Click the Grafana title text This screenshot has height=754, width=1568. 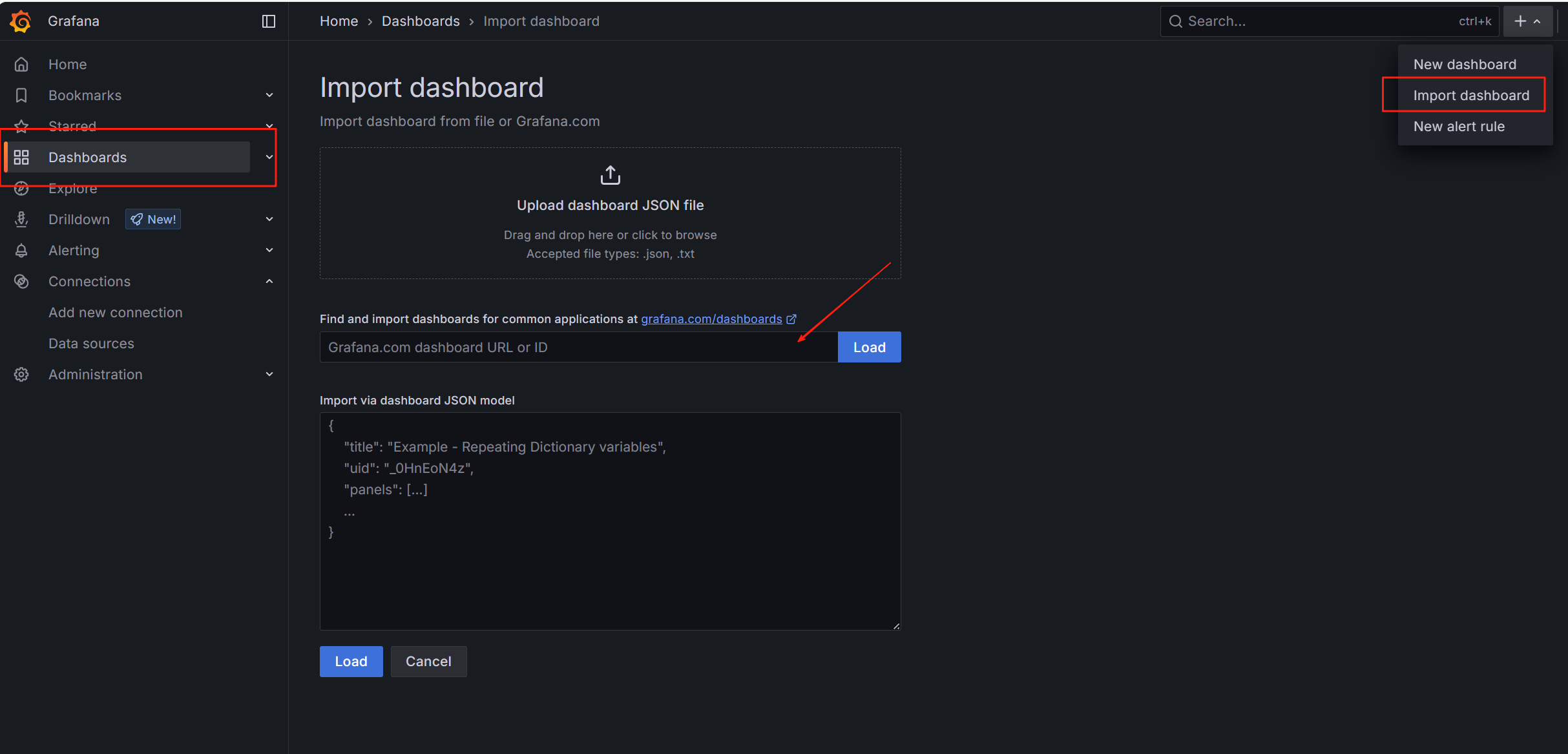(x=74, y=21)
